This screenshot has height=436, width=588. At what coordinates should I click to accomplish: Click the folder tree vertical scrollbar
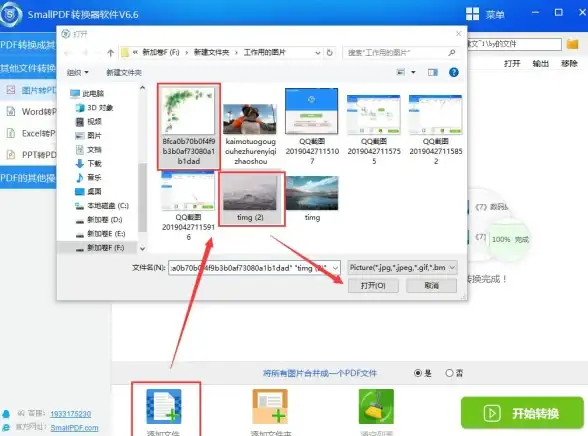tap(142, 198)
